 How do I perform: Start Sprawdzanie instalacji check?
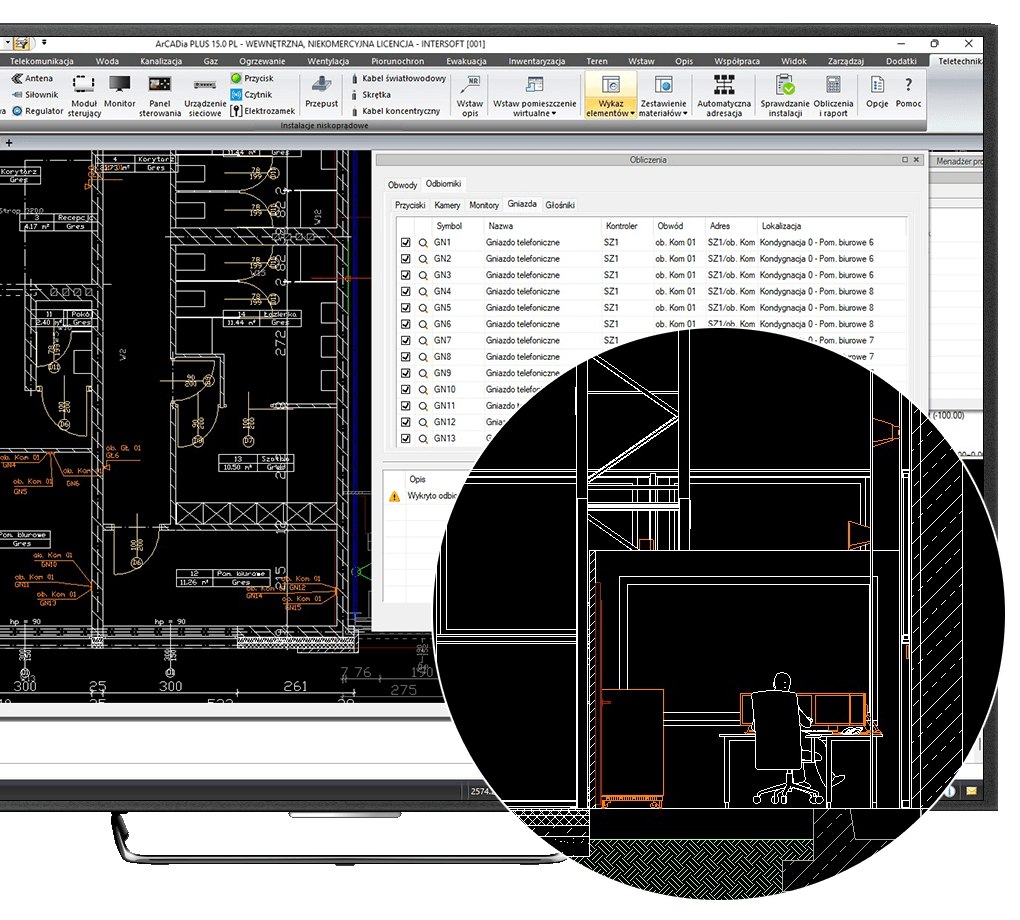[x=785, y=95]
